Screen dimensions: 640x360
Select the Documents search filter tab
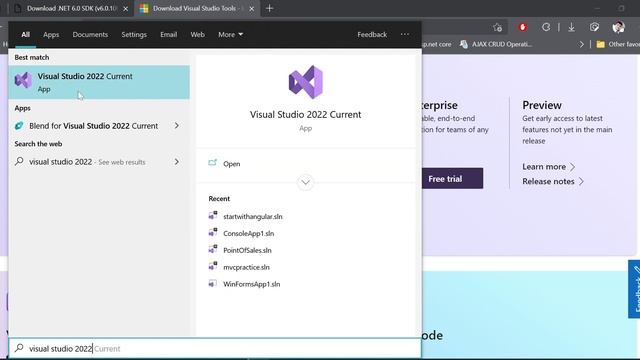coord(90,35)
